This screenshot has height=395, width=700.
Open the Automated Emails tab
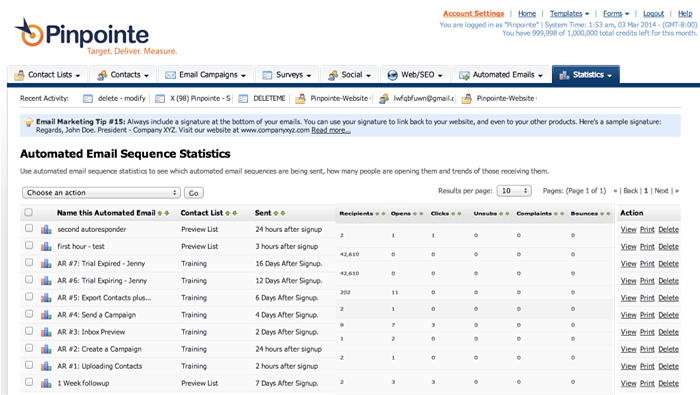[x=502, y=75]
